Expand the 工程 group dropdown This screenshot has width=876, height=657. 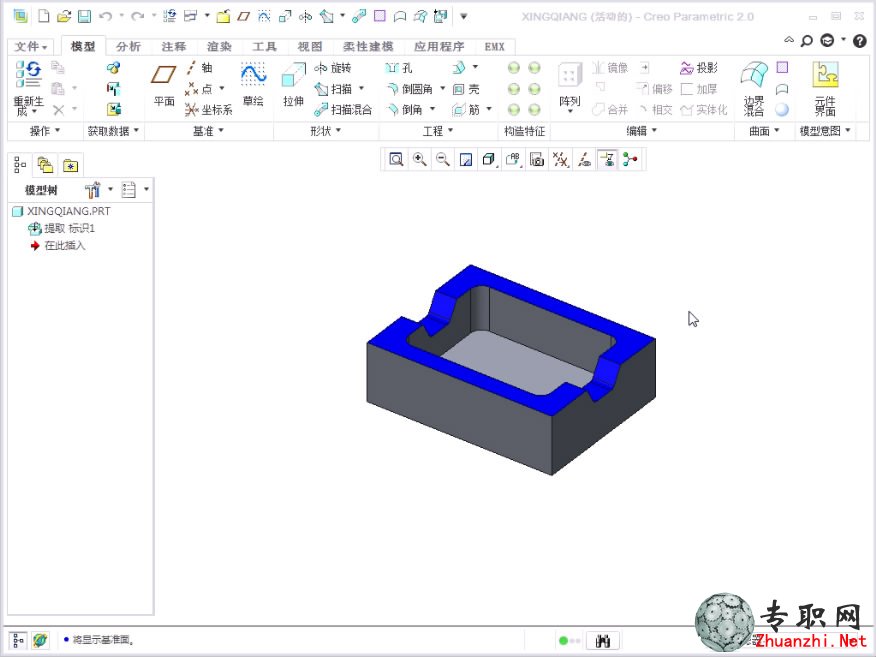coord(437,131)
